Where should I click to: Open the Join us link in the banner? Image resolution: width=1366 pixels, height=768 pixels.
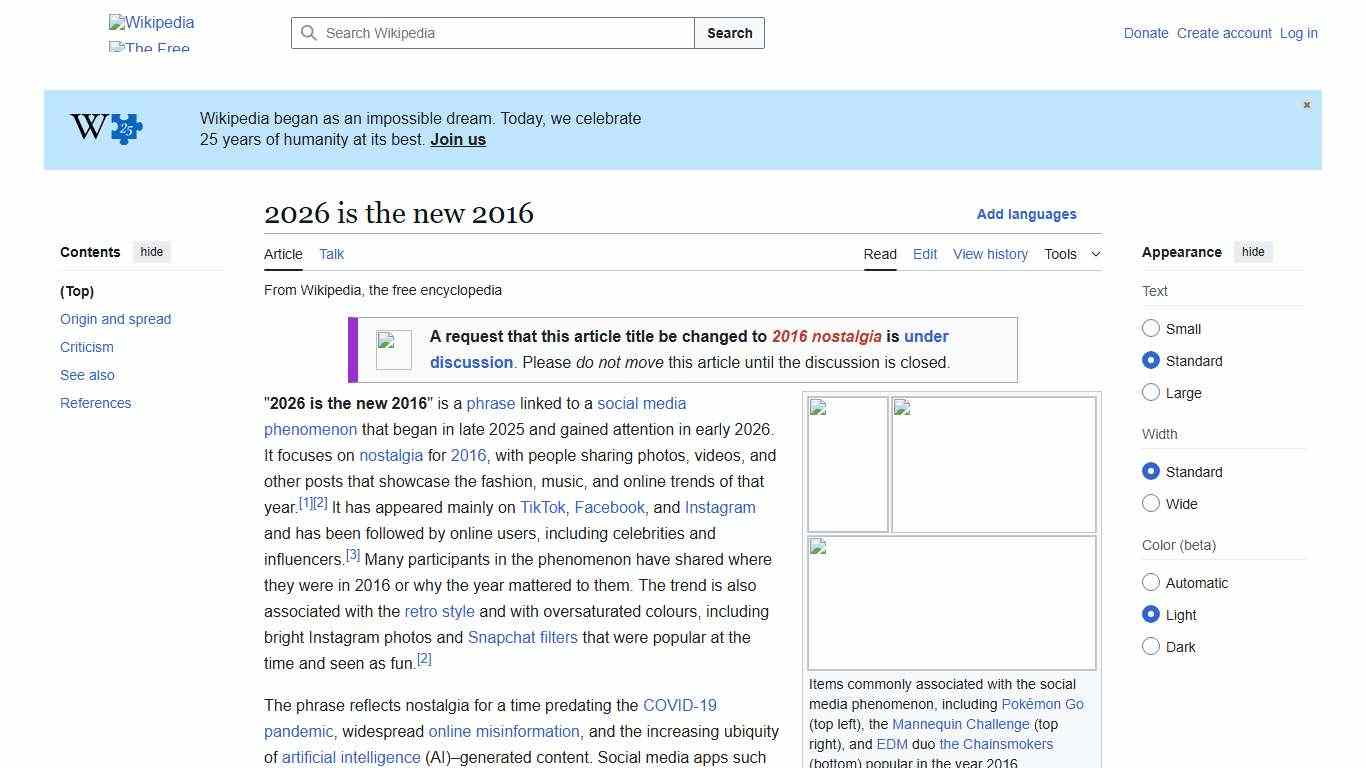tap(457, 139)
